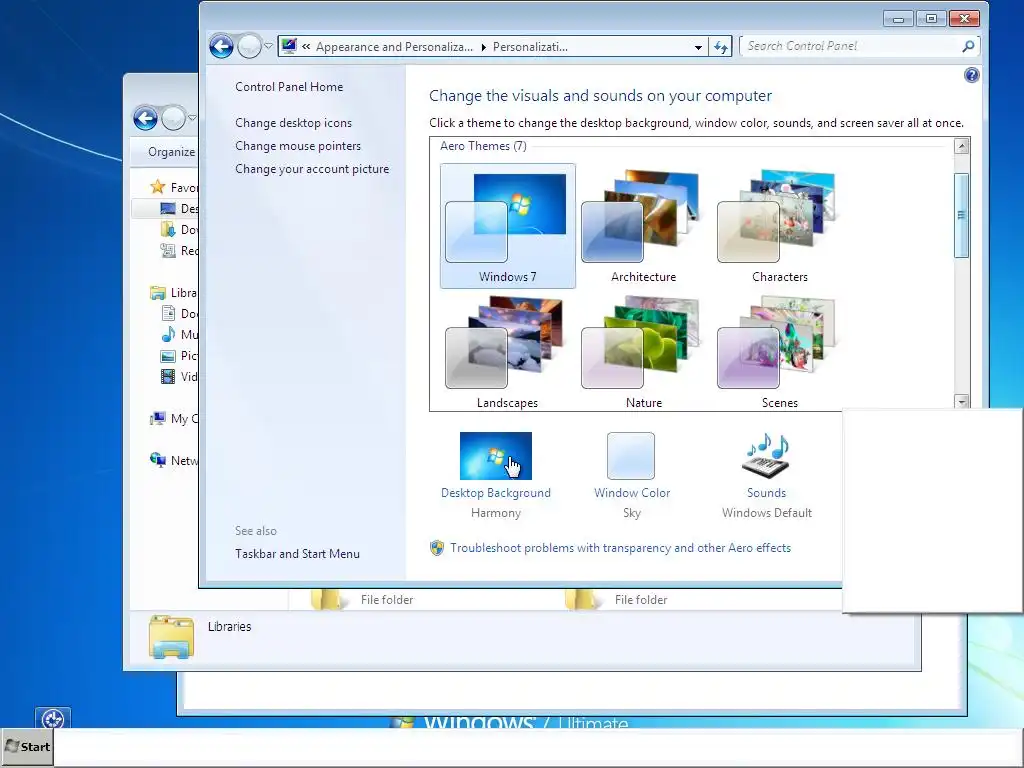
Task: Go back in the Explorer window behind
Action: pos(146,118)
